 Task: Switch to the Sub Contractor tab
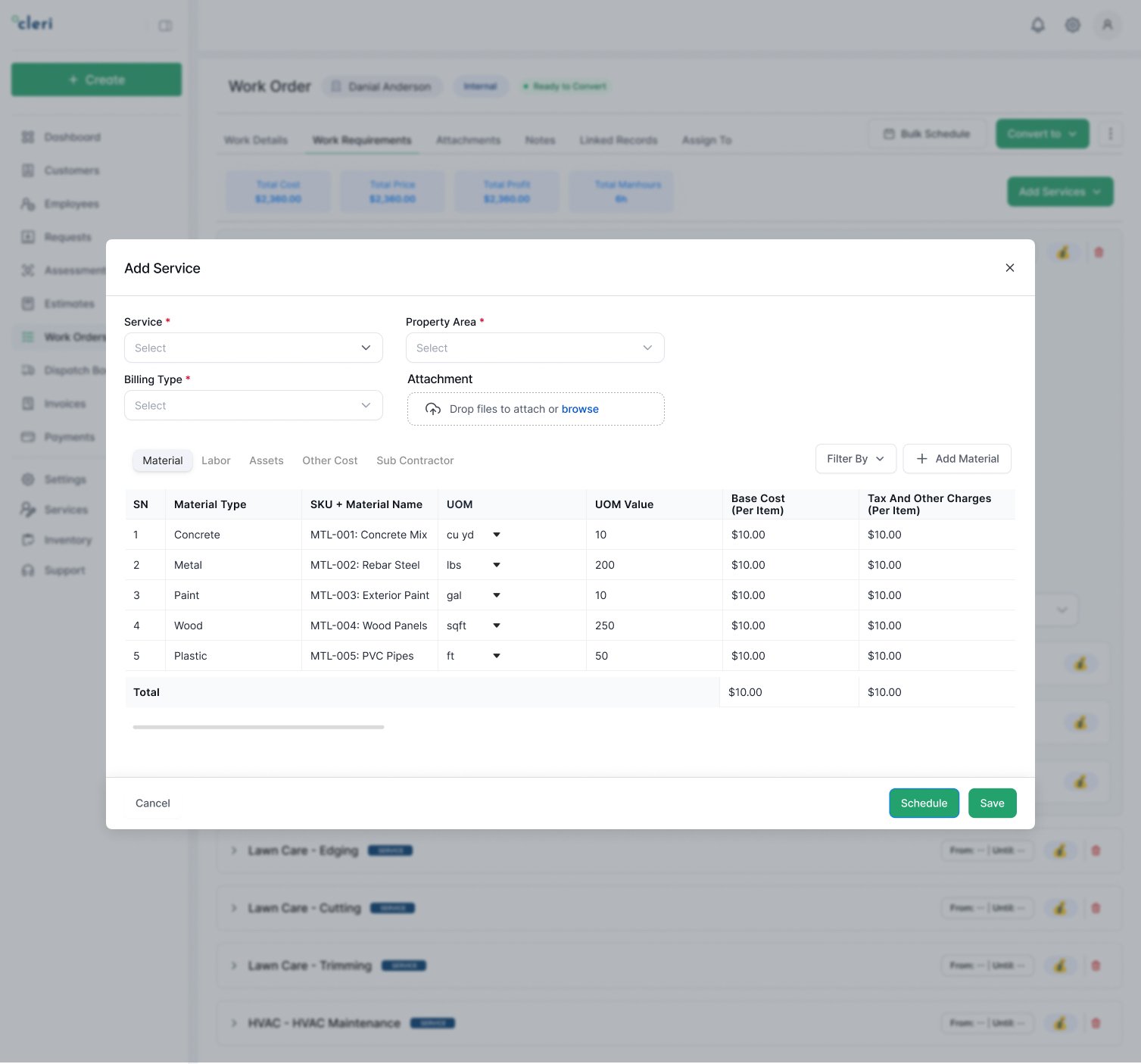pos(414,460)
